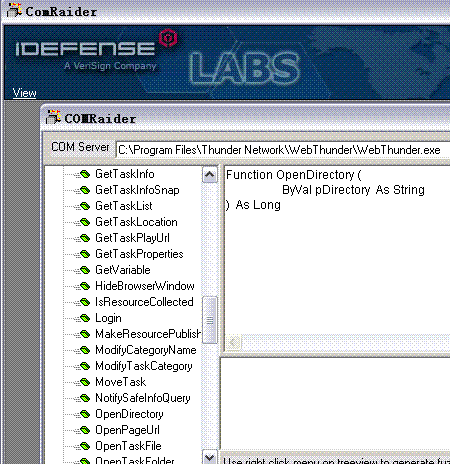Viewport: 450px width, 464px height.
Task: Click the green icon beside GetTaskInfo
Action: (85, 174)
